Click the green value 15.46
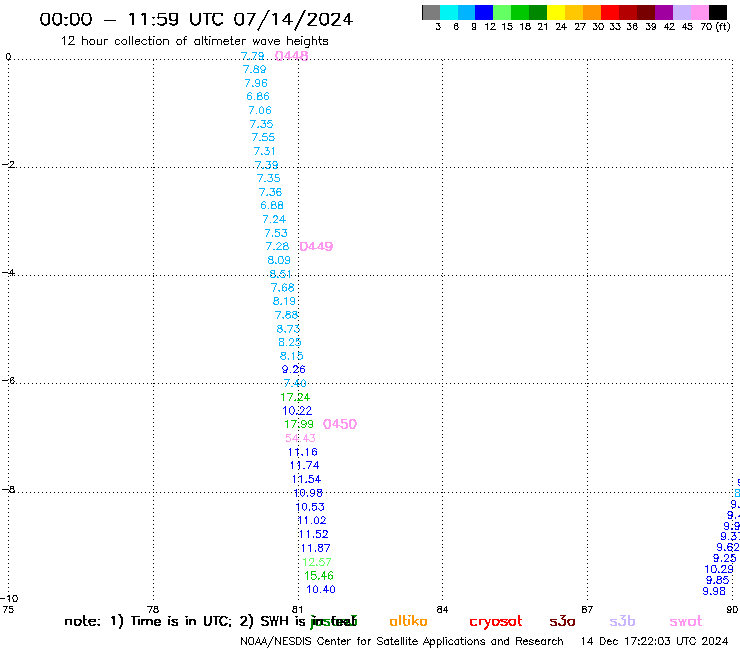 coord(319,576)
